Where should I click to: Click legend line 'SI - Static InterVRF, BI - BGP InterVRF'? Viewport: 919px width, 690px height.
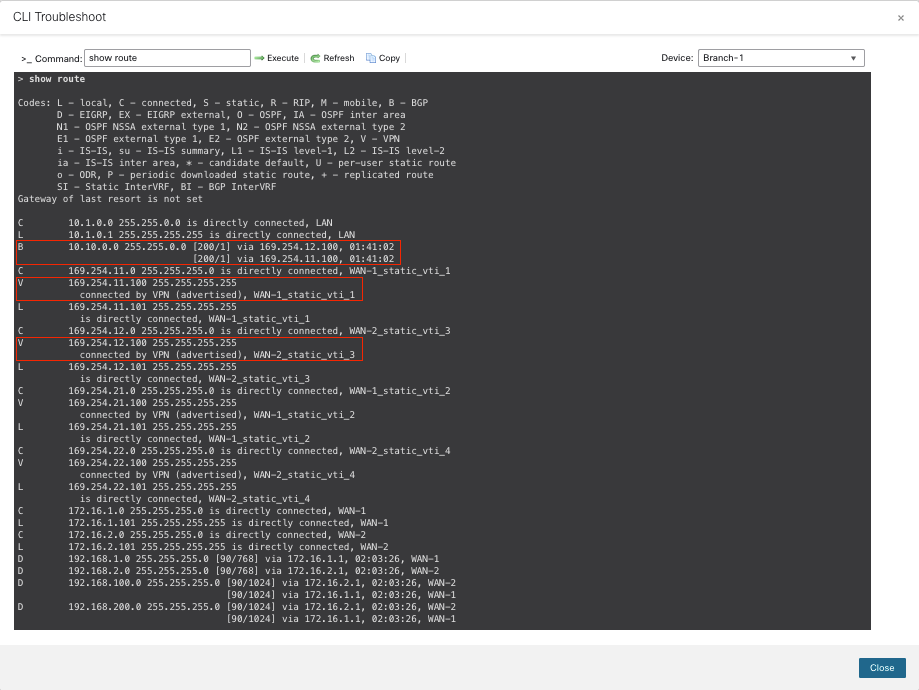pos(166,187)
